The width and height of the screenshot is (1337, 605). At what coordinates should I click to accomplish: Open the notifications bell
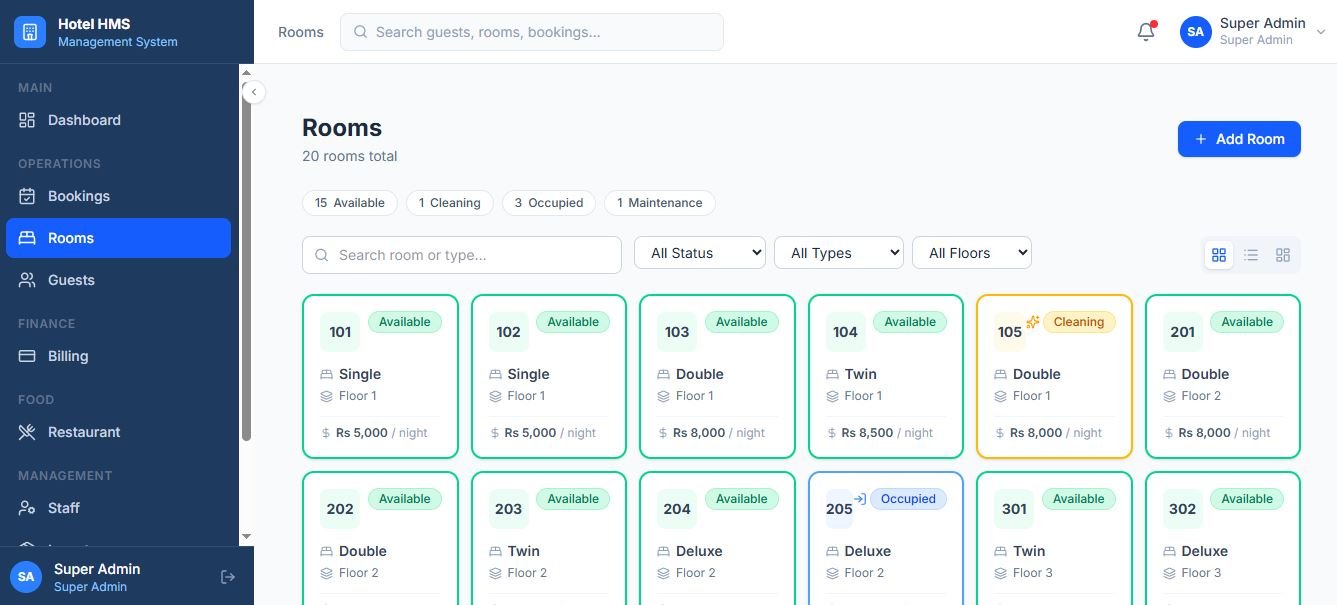pyautogui.click(x=1146, y=32)
